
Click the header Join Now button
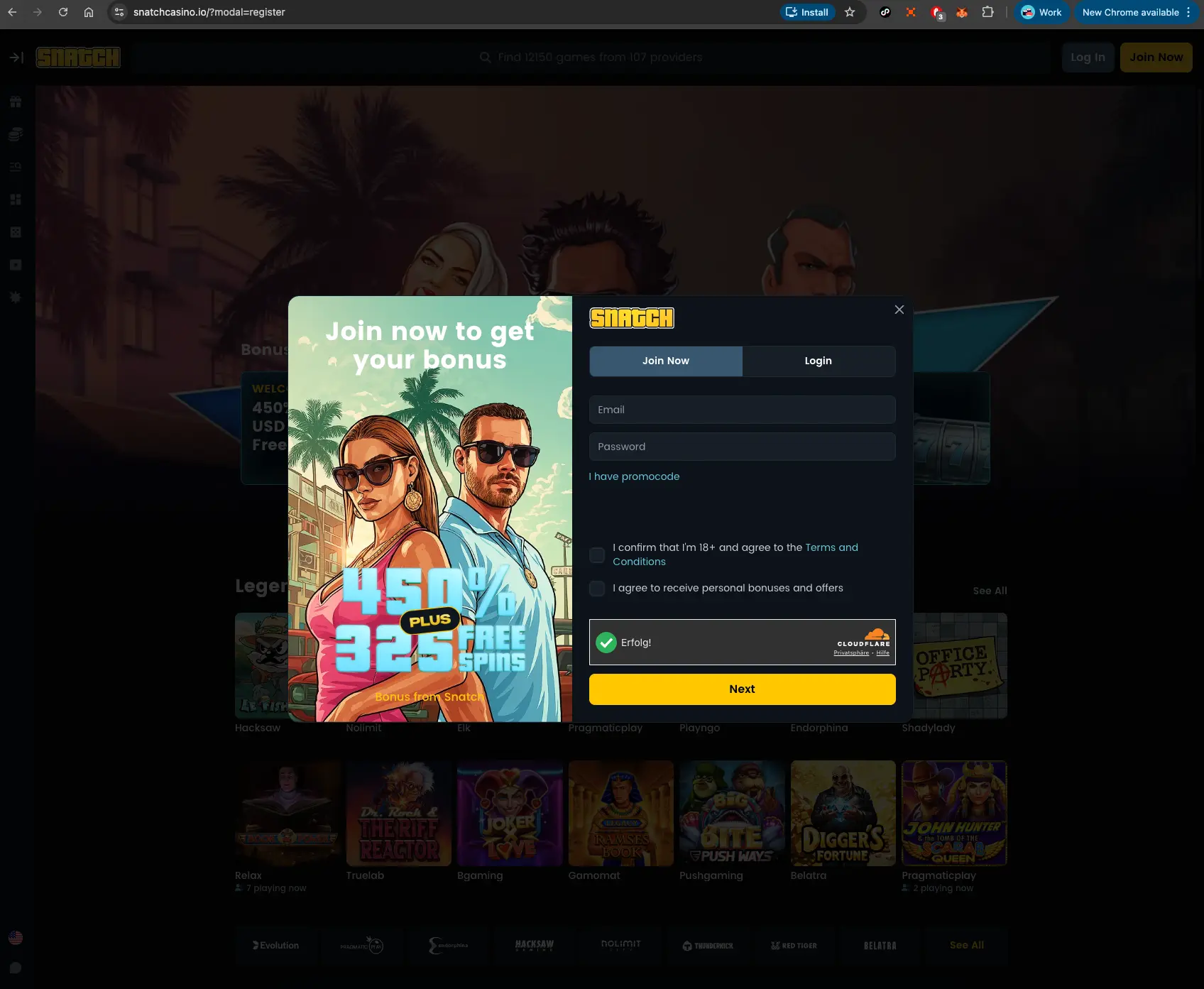click(1156, 58)
